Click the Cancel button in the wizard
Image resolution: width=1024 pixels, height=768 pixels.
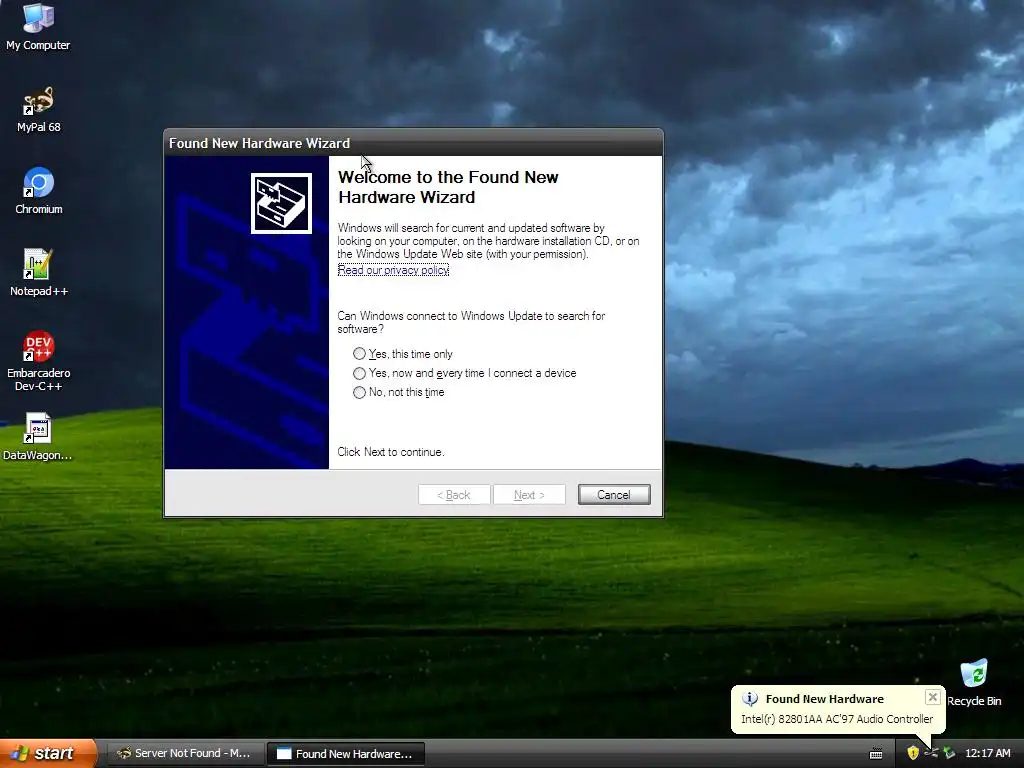[614, 495]
